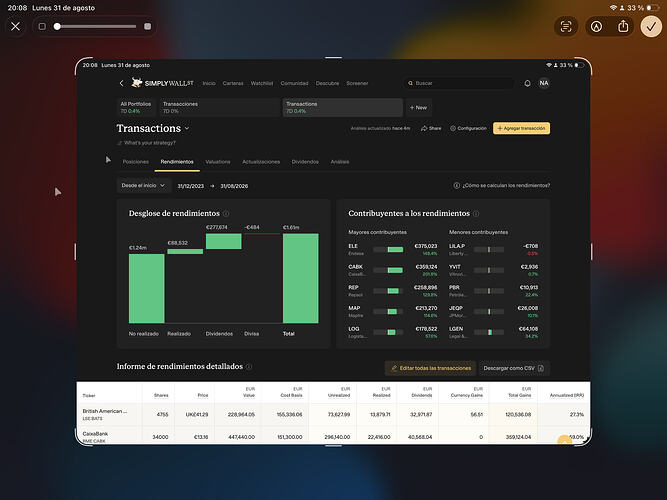Open the Inicio menu item
Image resolution: width=667 pixels, height=500 pixels.
point(209,83)
